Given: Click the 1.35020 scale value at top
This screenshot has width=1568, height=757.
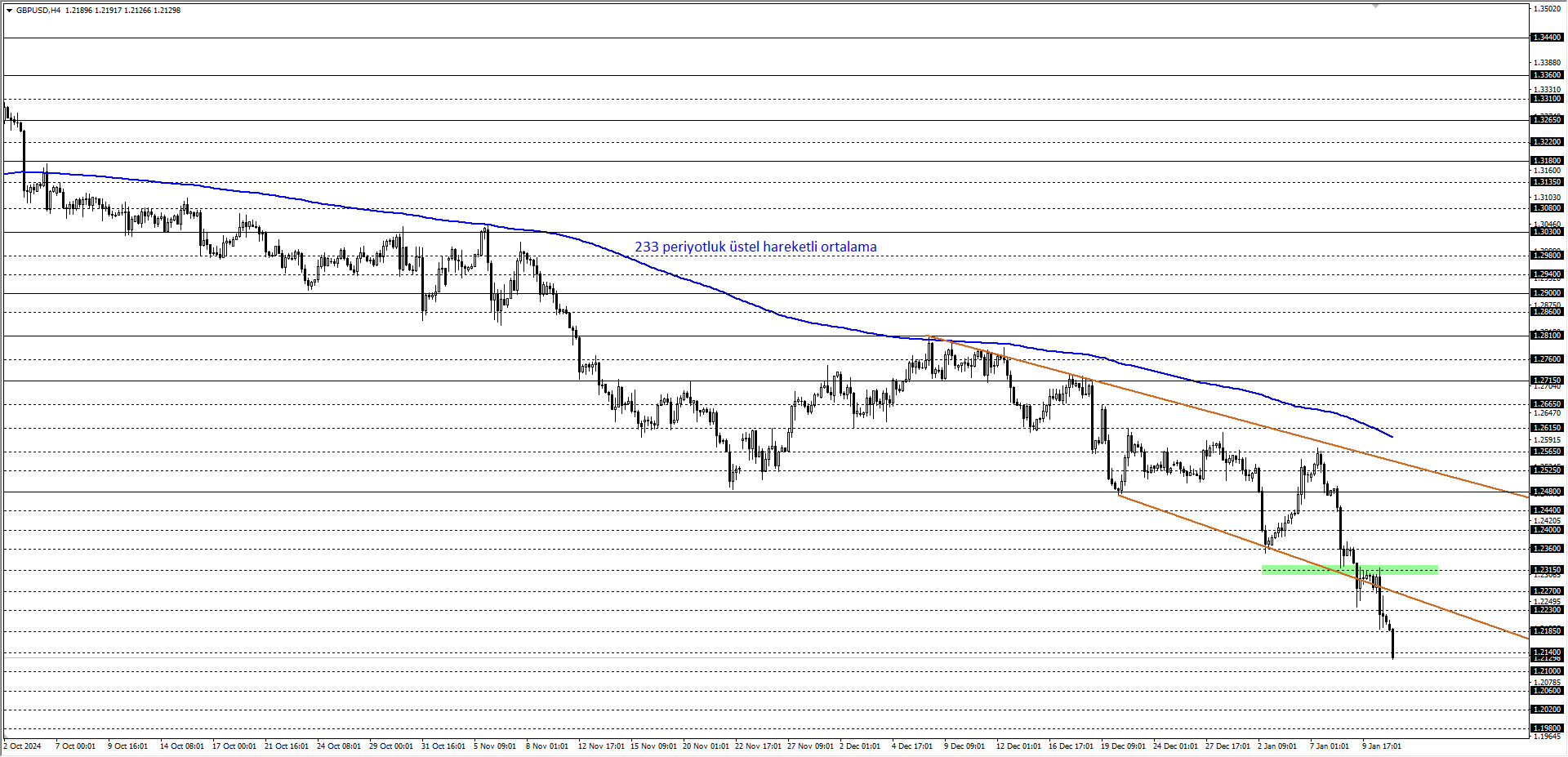Looking at the screenshot, I should [1548, 9].
